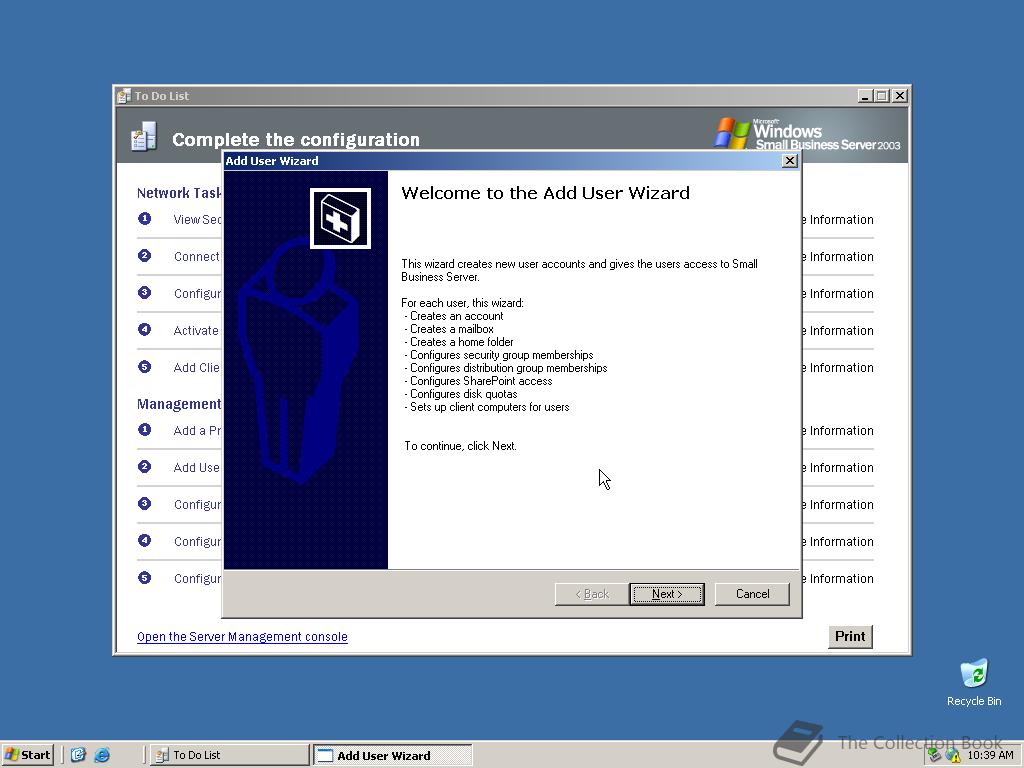The height and width of the screenshot is (768, 1024).
Task: Open the Add Use management task
Action: [x=197, y=468]
